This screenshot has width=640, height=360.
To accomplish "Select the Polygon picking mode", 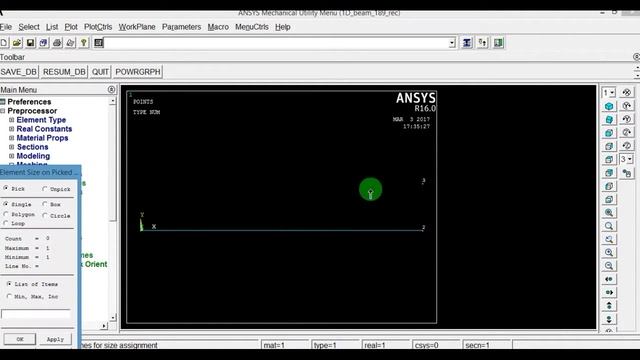I will (x=6, y=214).
